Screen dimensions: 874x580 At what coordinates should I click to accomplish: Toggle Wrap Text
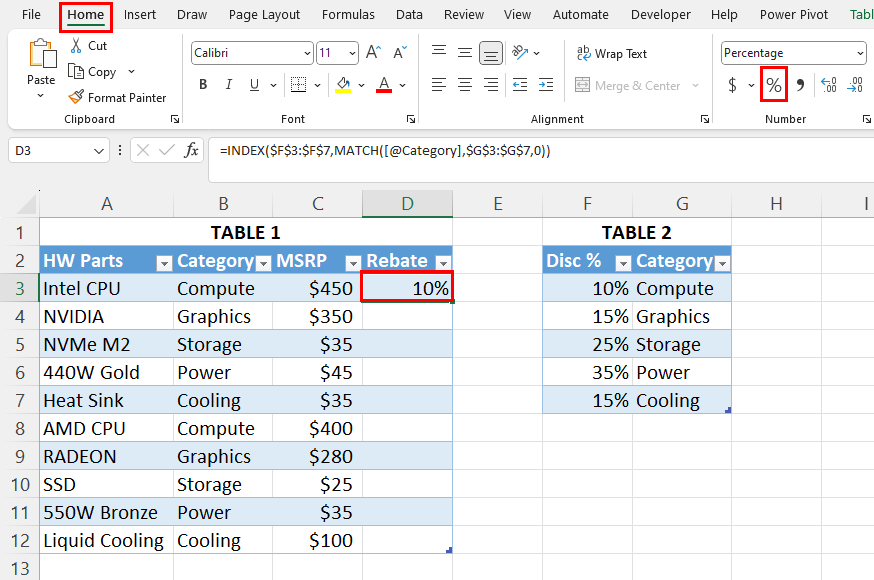click(x=611, y=53)
